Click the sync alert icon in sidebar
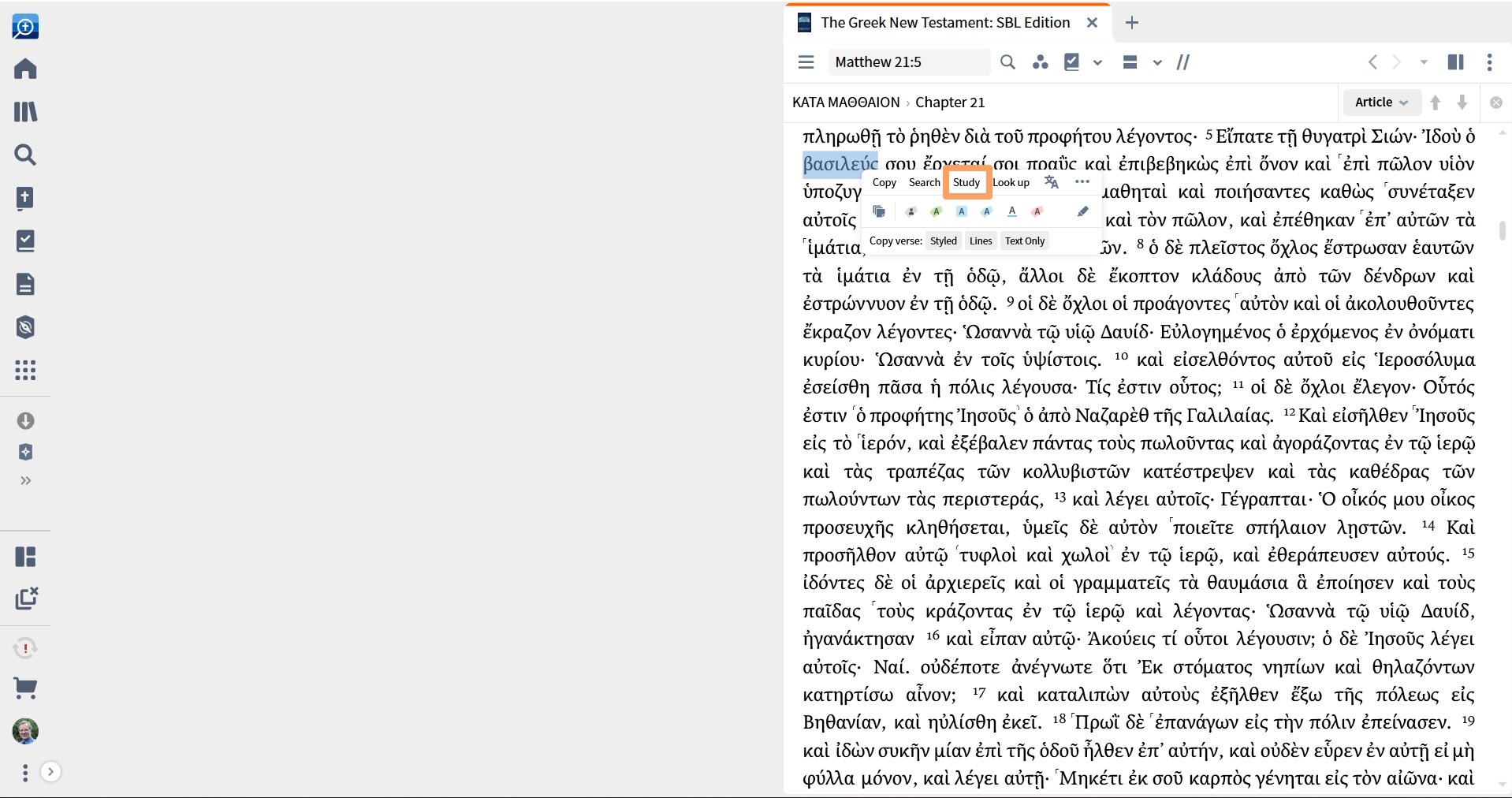 [25, 648]
